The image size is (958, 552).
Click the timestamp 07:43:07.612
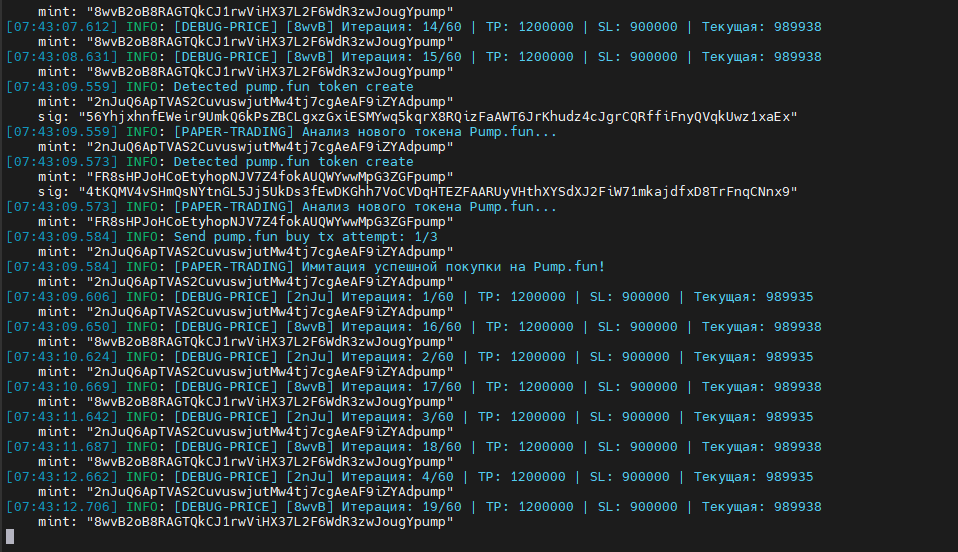pos(61,27)
